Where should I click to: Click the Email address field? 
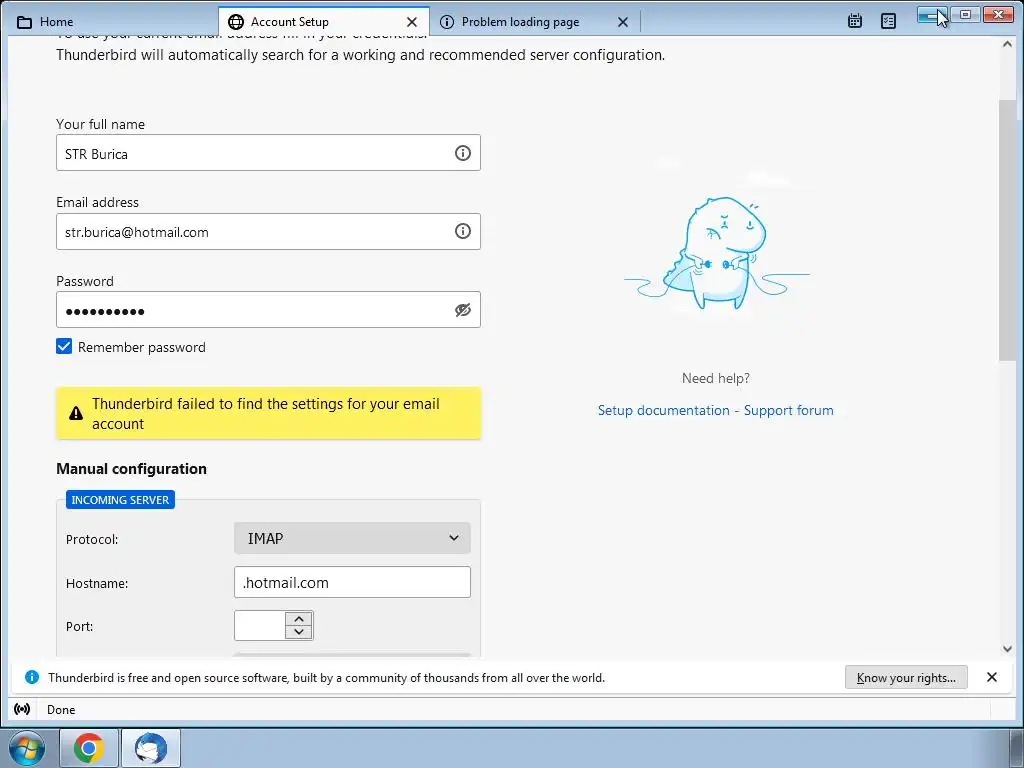coord(268,231)
